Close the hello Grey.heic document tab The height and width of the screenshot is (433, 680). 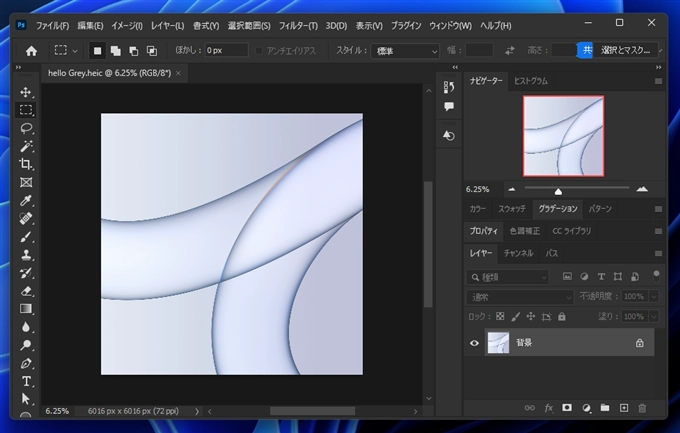pyautogui.click(x=178, y=73)
